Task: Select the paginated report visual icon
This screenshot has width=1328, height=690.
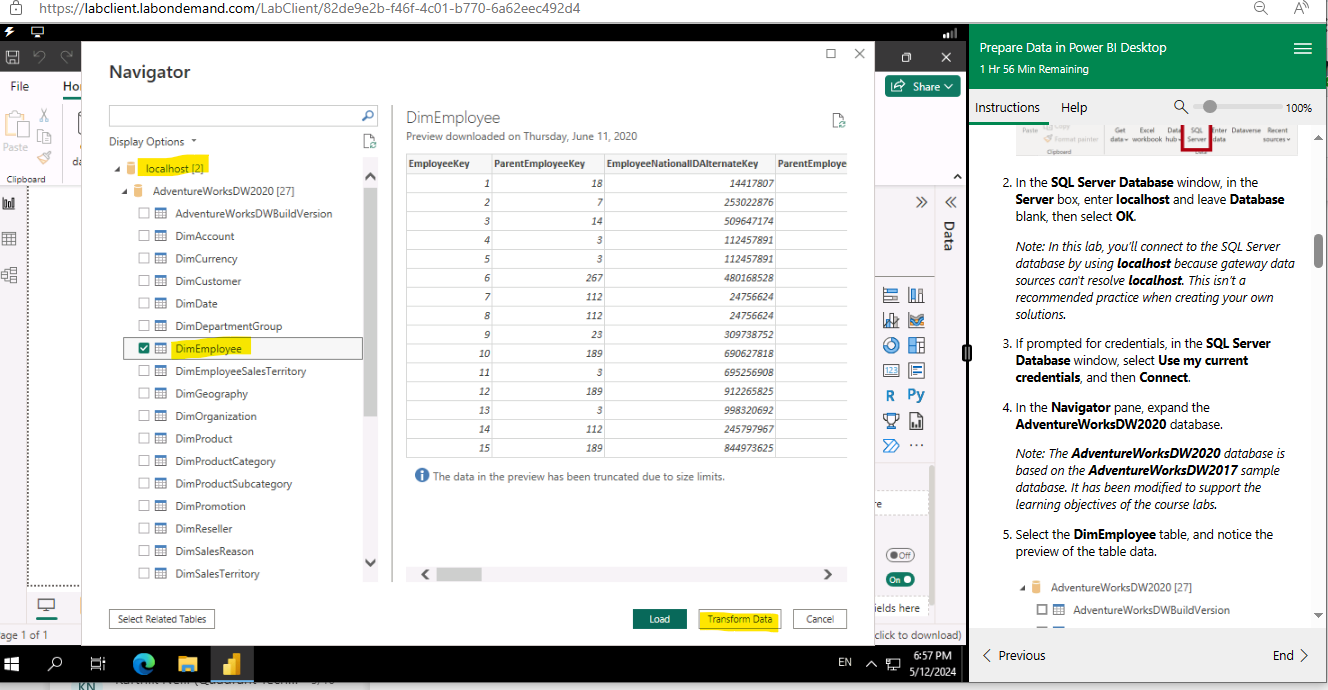Action: pos(916,421)
